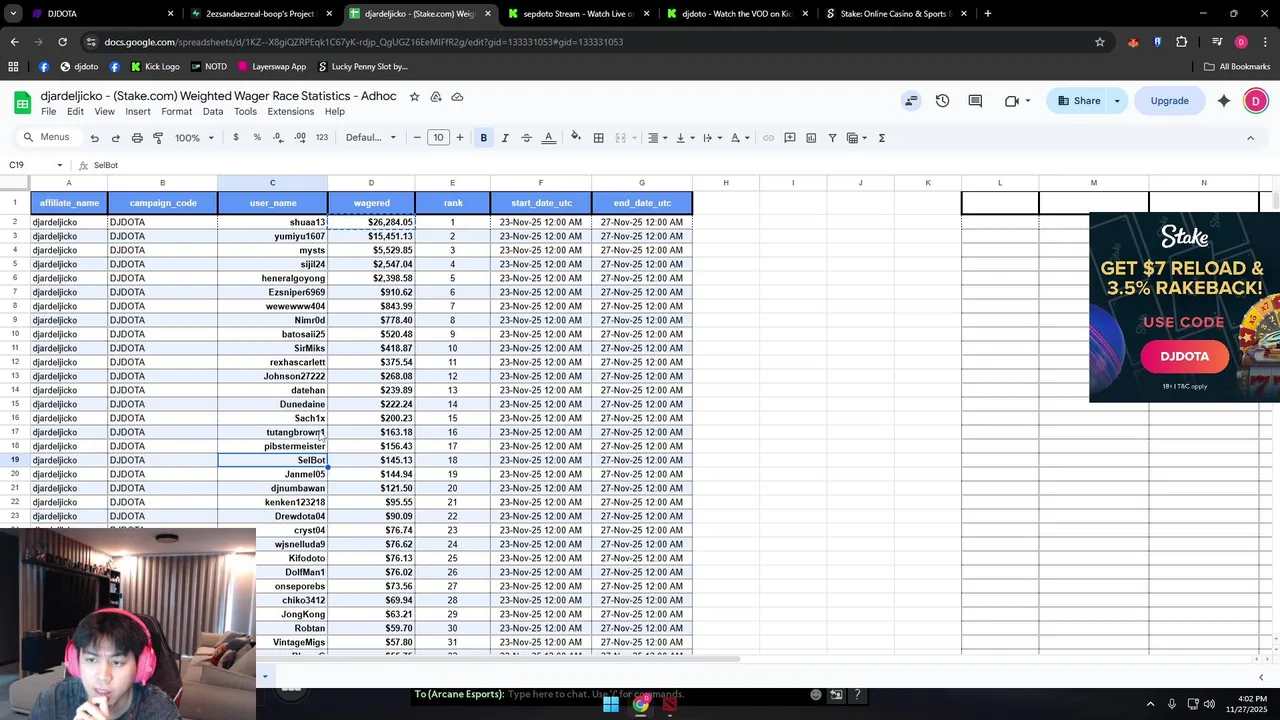Show the activity dashboard icon
The image size is (1280, 720).
(910, 101)
